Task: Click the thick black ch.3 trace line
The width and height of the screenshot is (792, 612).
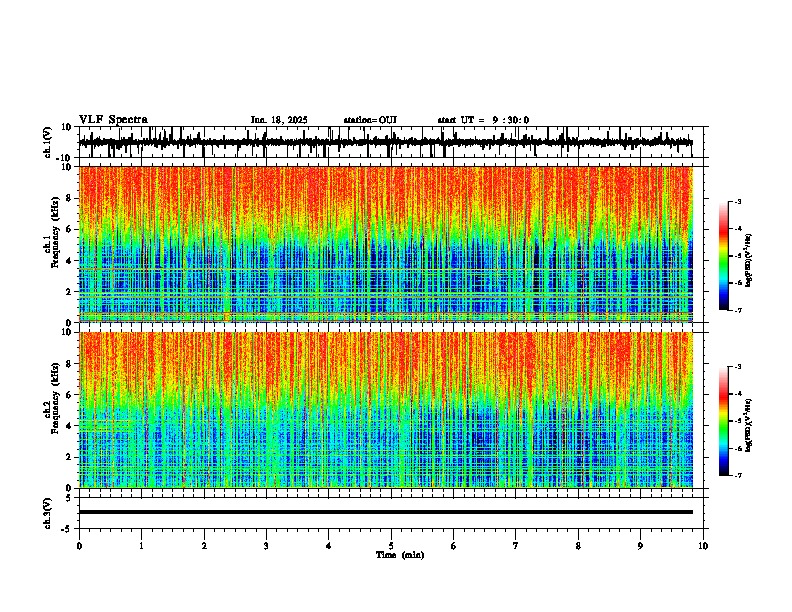Action: click(386, 512)
